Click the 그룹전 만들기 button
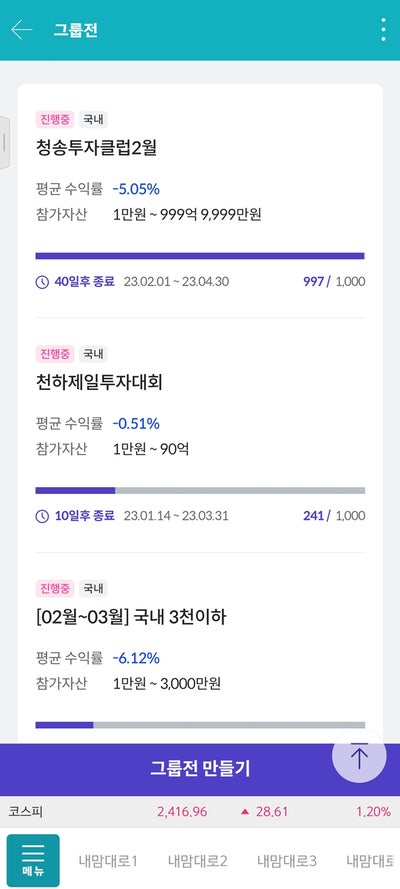This screenshot has width=400, height=889. [x=200, y=768]
